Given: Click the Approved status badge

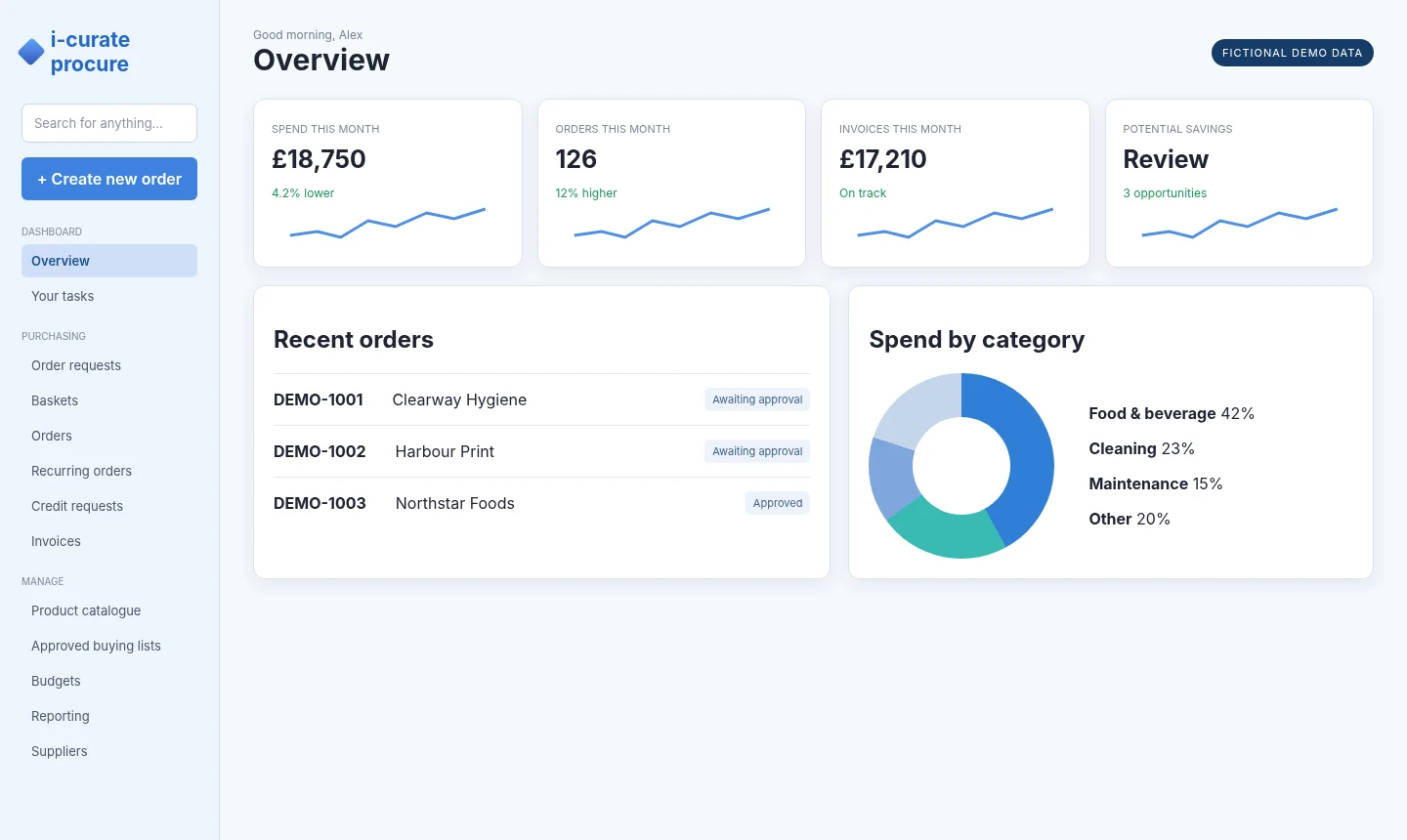Looking at the screenshot, I should click(x=778, y=503).
